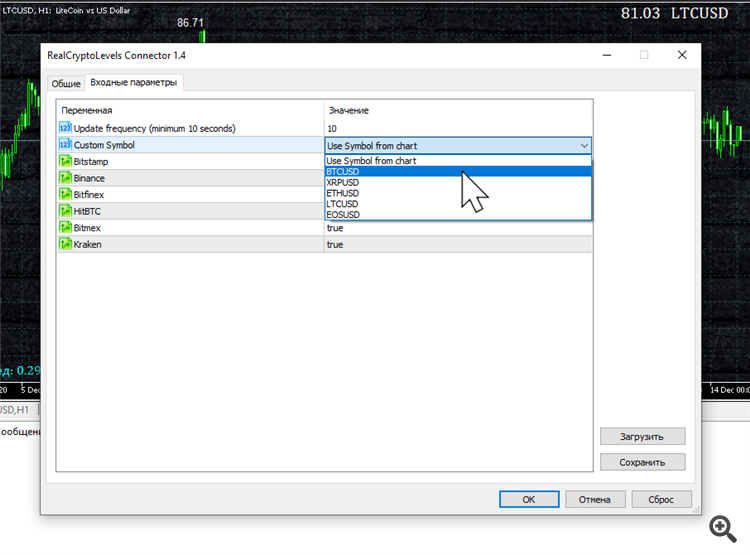
Task: Switch to the Общие tab
Action: [x=66, y=83]
